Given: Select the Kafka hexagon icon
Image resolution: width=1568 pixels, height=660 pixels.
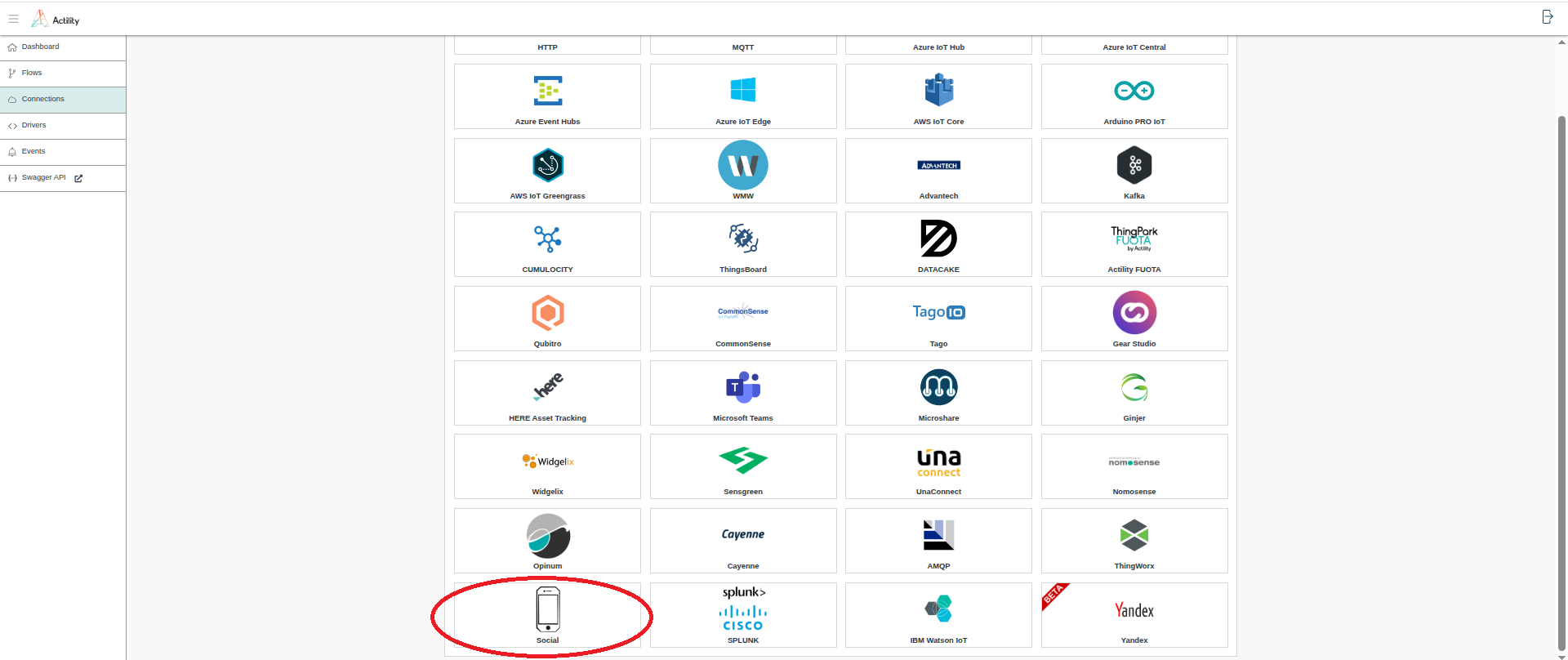Looking at the screenshot, I should [x=1134, y=165].
